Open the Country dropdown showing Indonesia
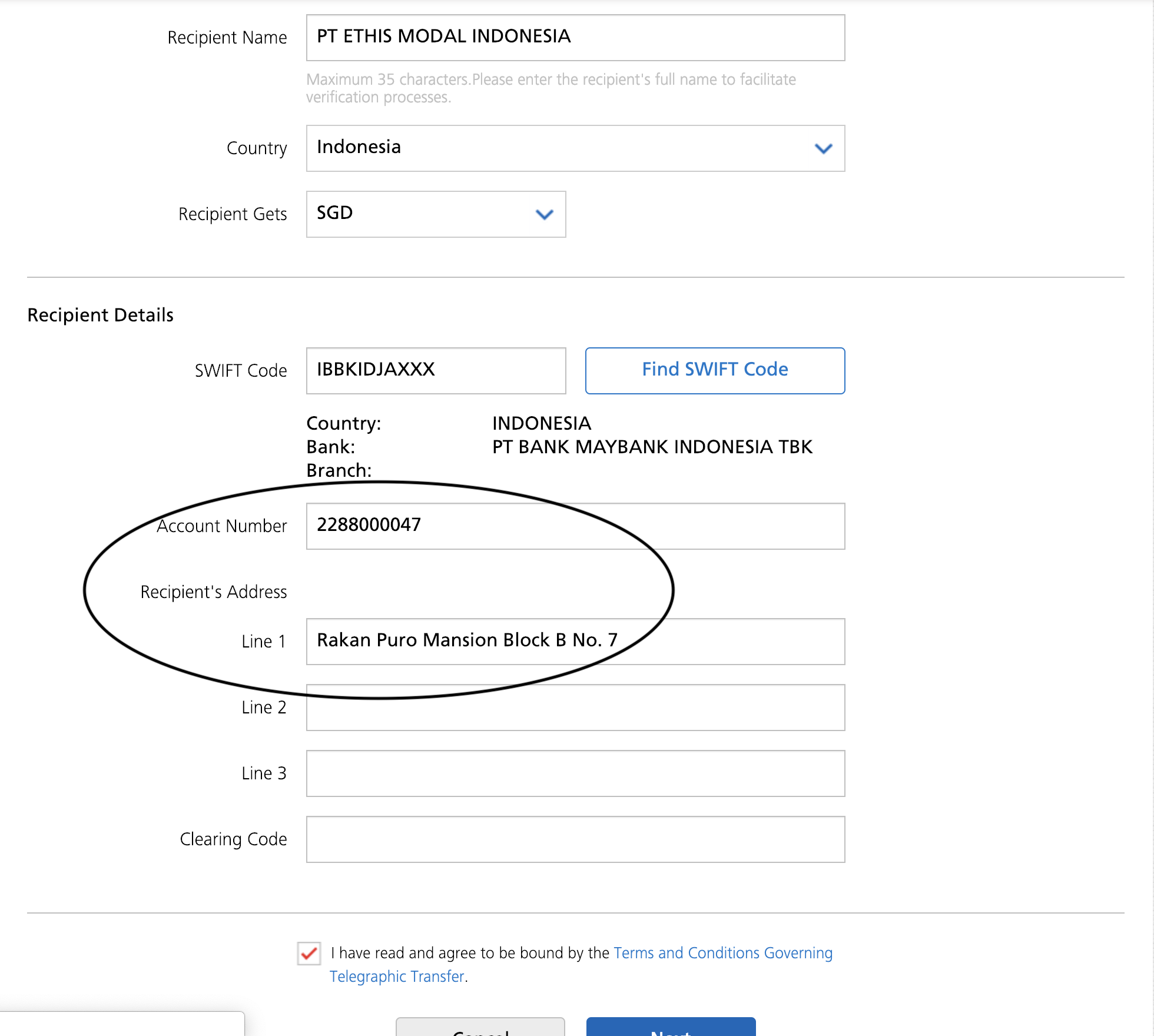This screenshot has height=1036, width=1154. tap(575, 148)
